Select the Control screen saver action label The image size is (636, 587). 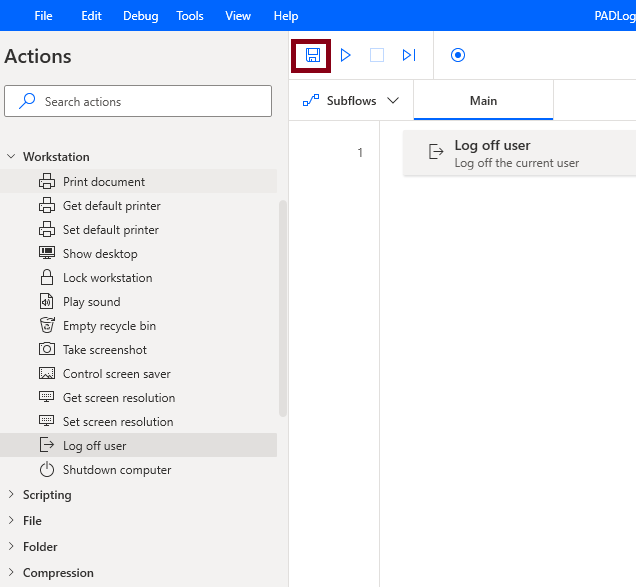pyautogui.click(x=116, y=374)
